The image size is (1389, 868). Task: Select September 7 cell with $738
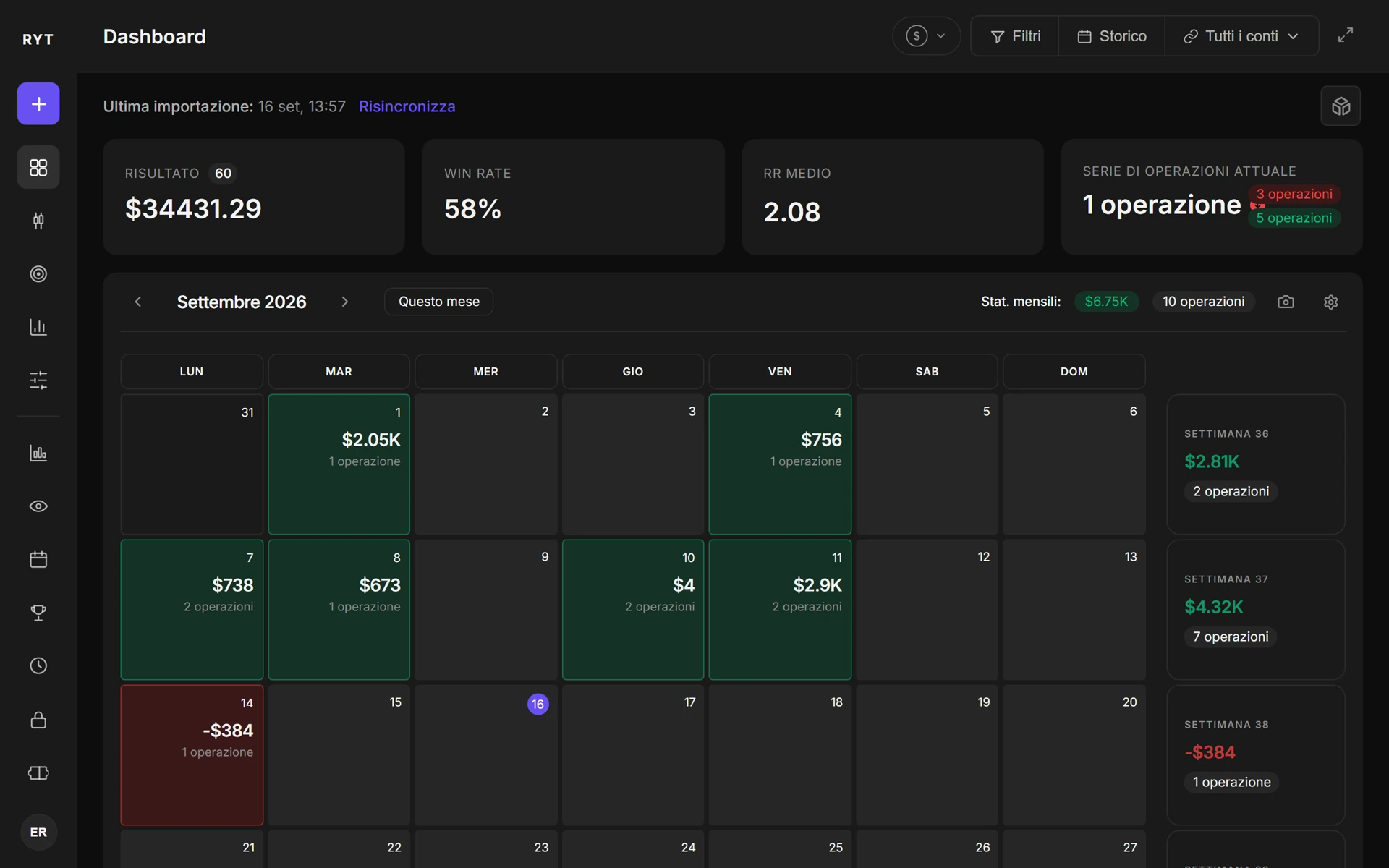pos(192,610)
